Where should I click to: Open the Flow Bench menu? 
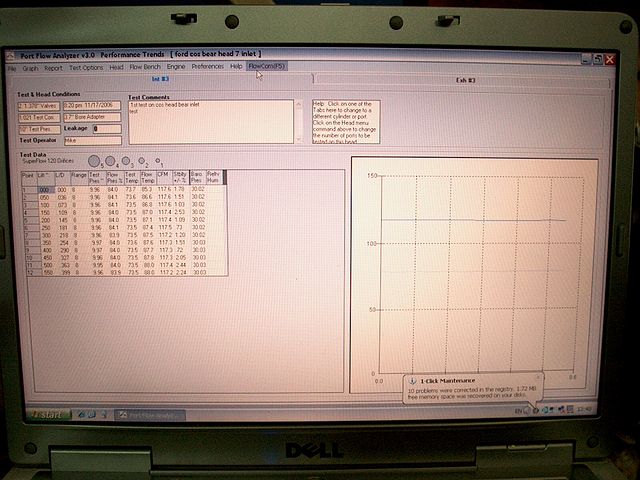pos(145,67)
